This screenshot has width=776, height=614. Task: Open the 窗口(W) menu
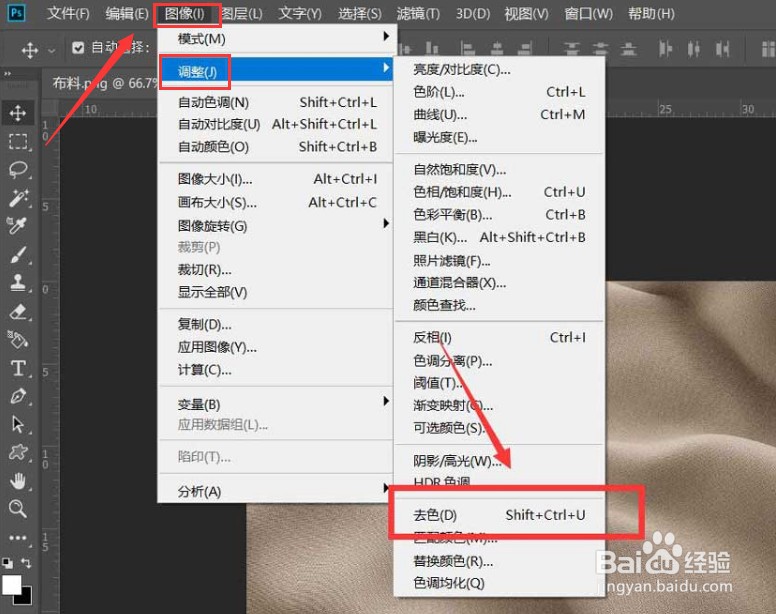point(588,14)
